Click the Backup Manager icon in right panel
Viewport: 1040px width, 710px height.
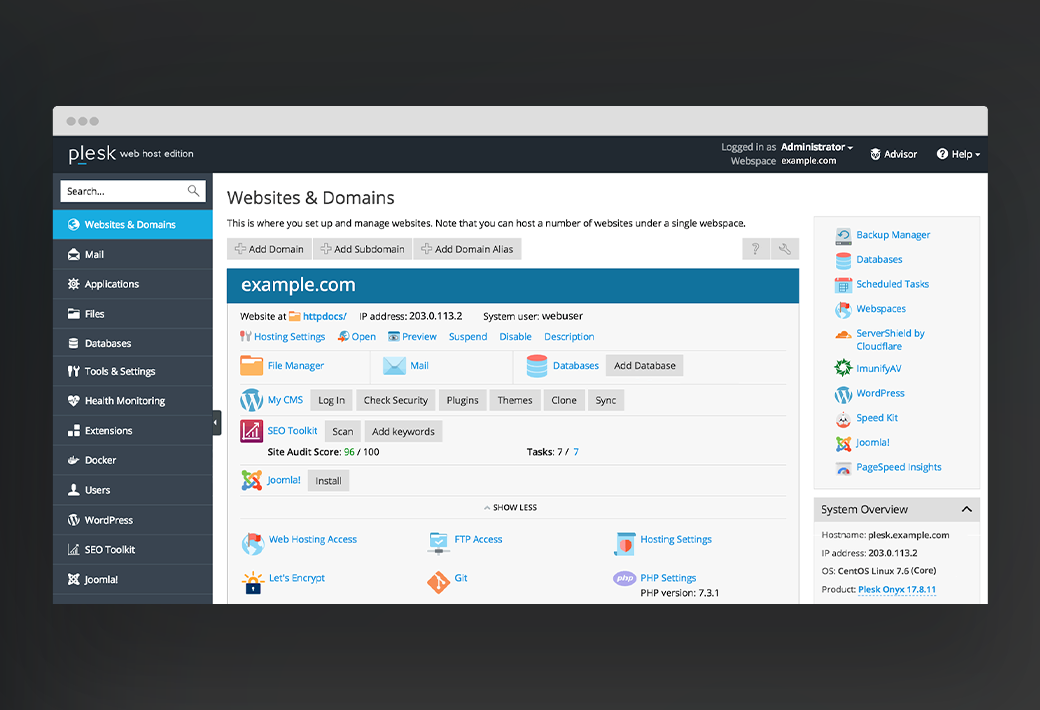843,236
